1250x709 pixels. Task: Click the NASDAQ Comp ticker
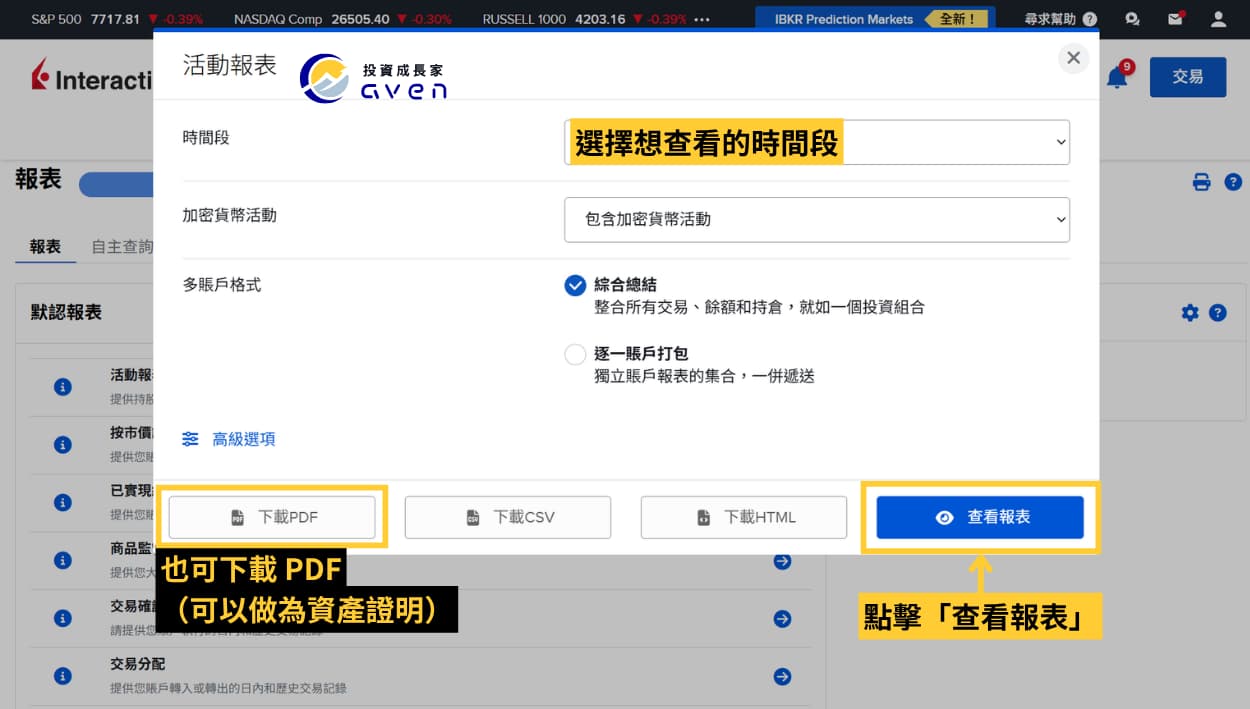[x=342, y=19]
